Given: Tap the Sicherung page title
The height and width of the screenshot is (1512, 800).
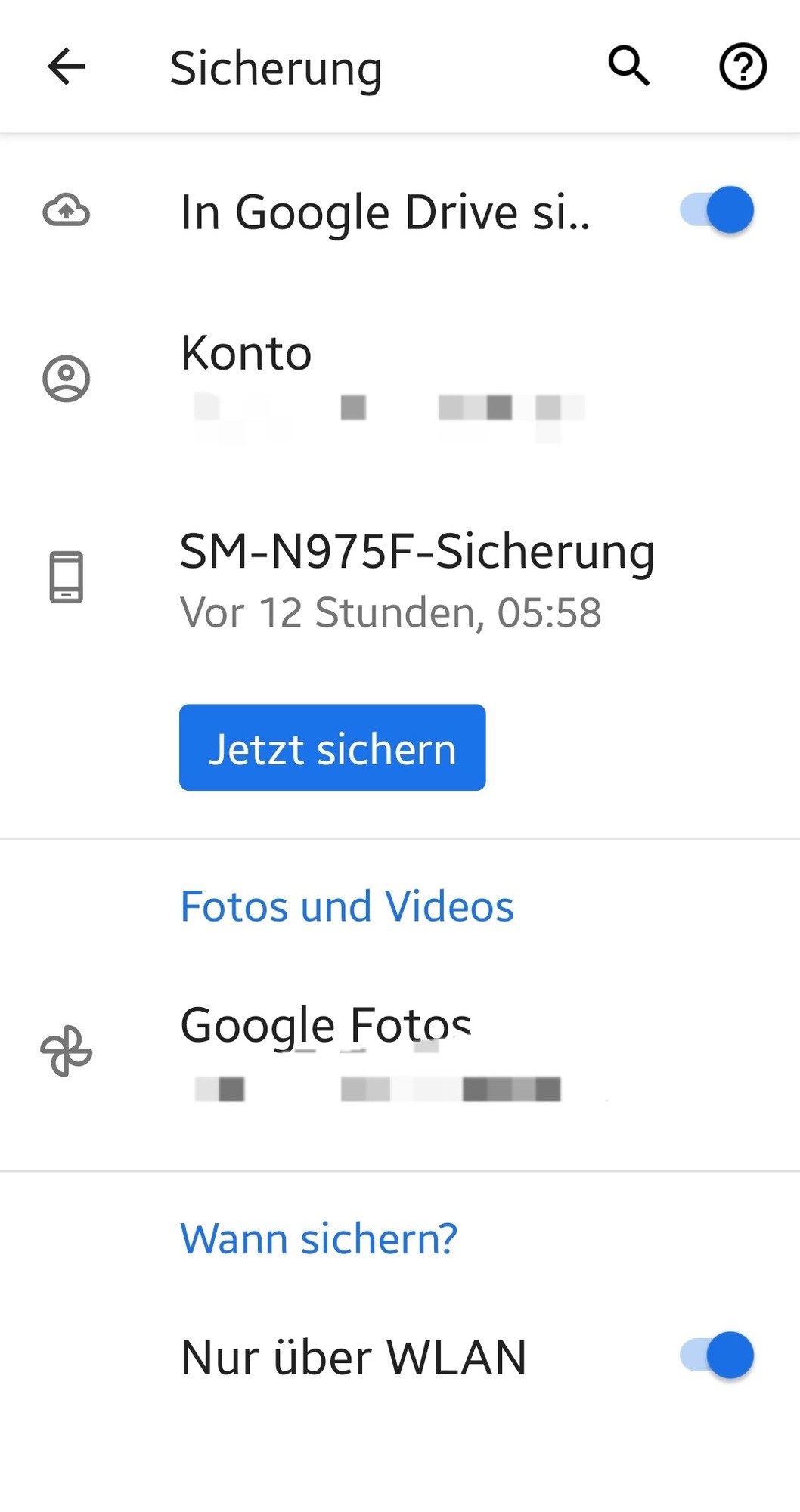Looking at the screenshot, I should tap(276, 70).
